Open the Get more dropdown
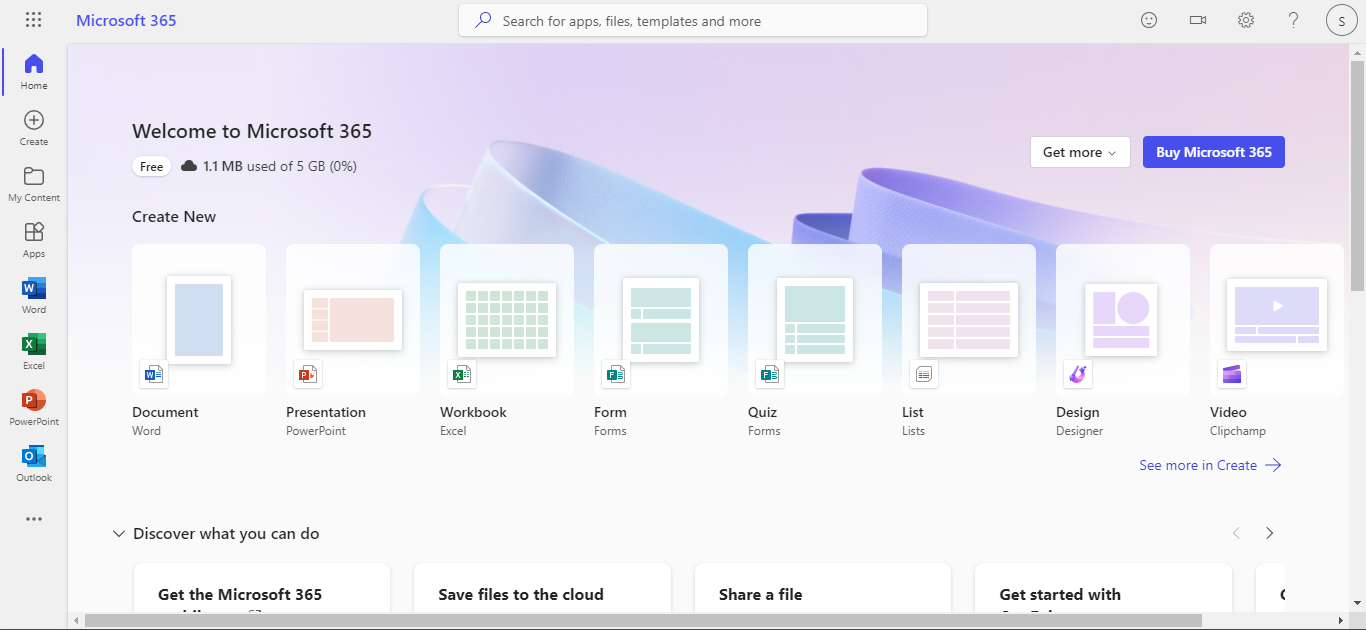Viewport: 1366px width, 630px height. click(x=1080, y=151)
